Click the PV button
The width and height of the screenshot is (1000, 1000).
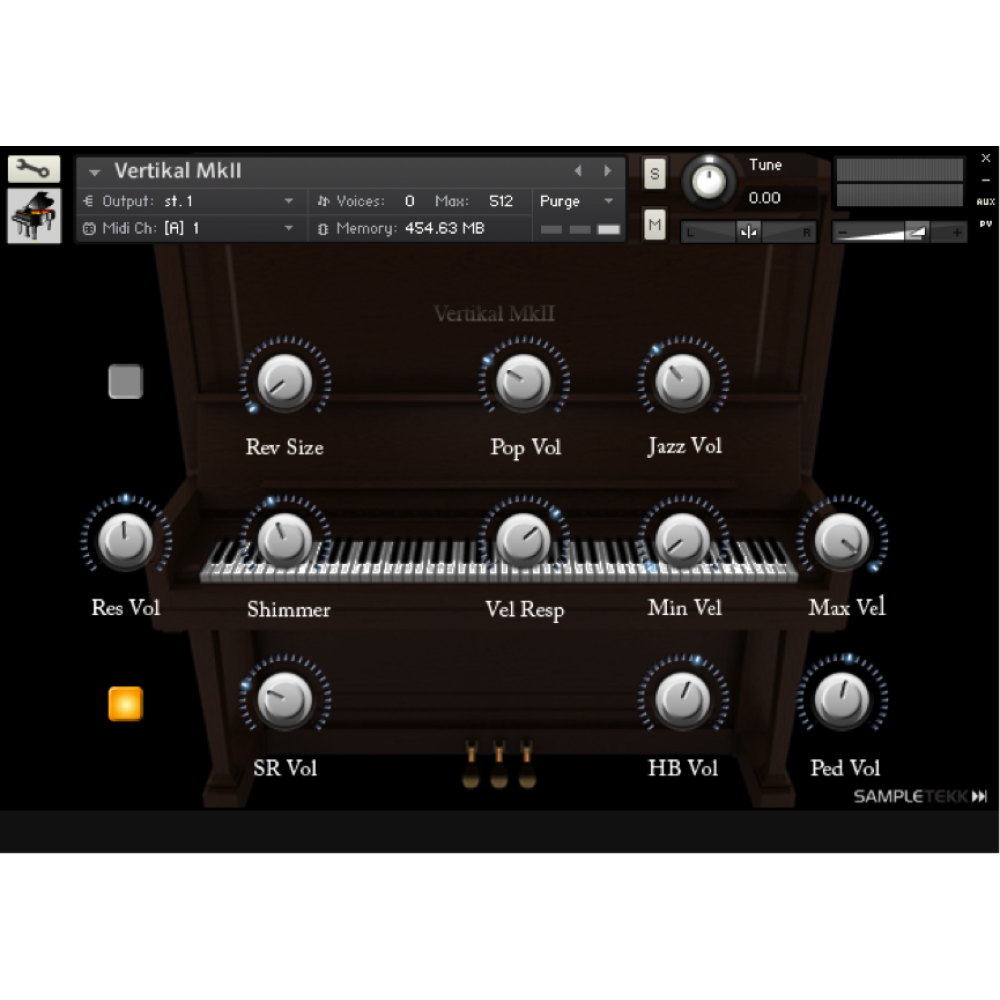[x=985, y=224]
